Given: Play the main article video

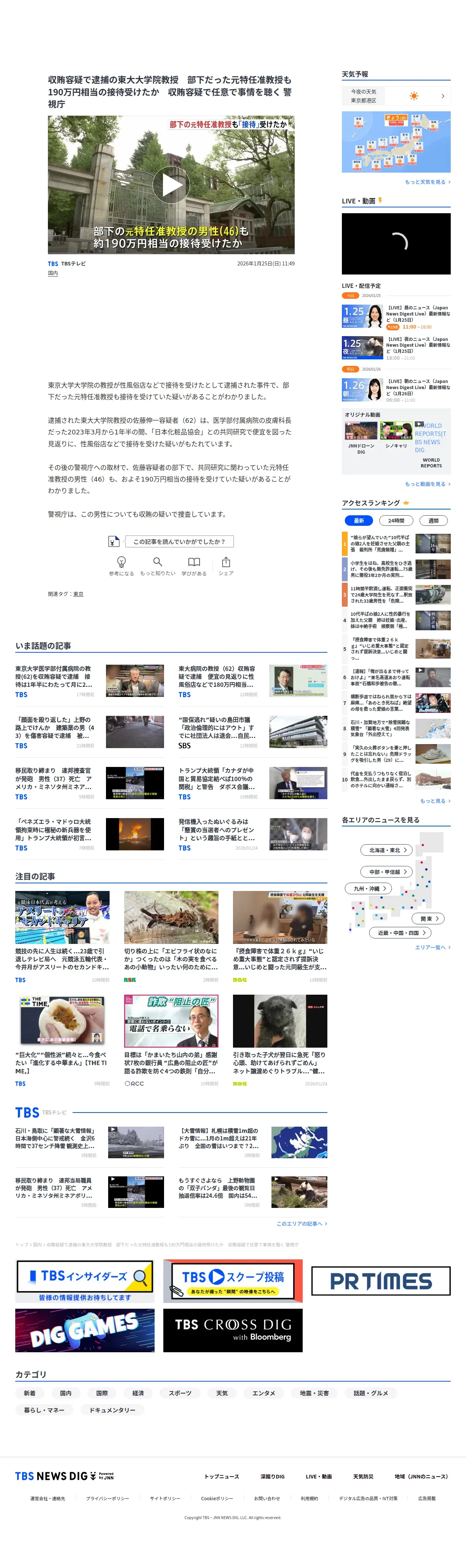Looking at the screenshot, I should [171, 185].
